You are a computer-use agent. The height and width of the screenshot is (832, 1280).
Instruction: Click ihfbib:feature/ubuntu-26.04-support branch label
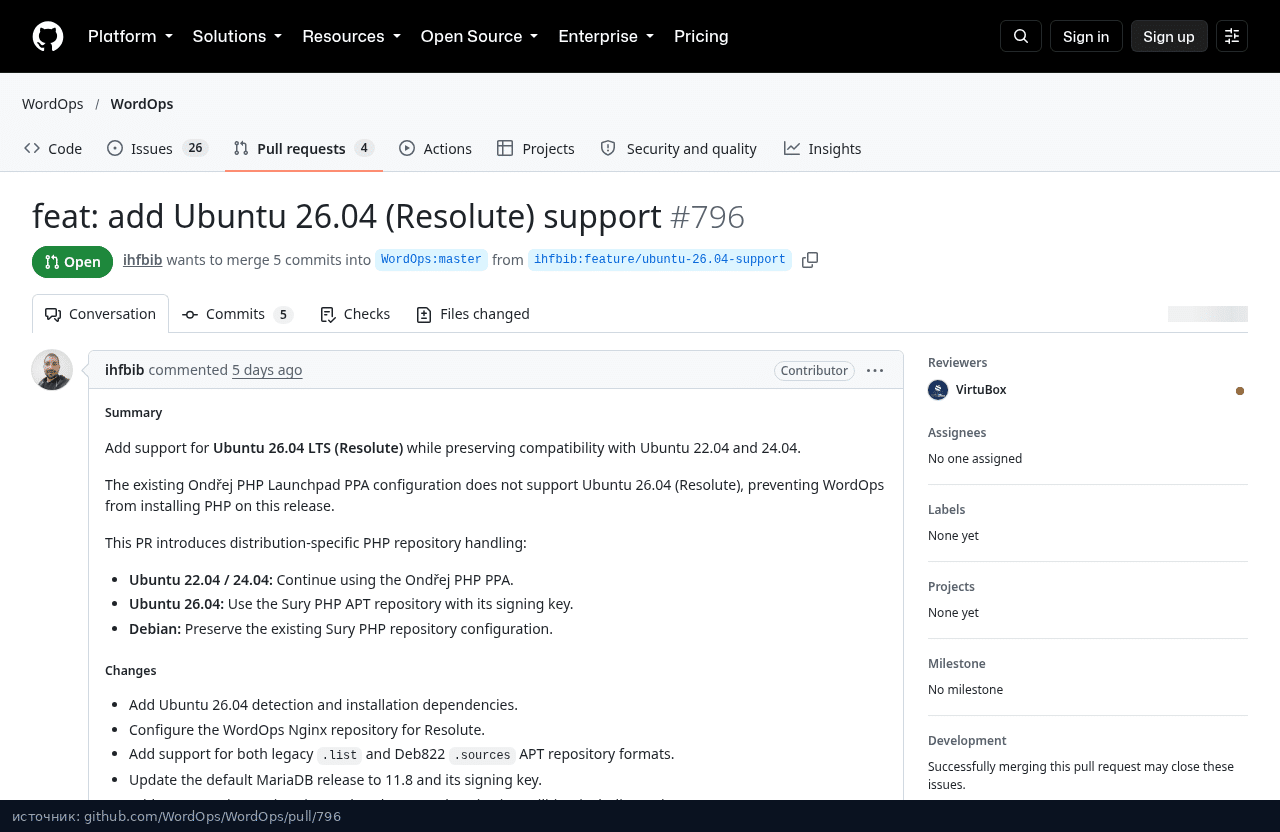(x=660, y=260)
